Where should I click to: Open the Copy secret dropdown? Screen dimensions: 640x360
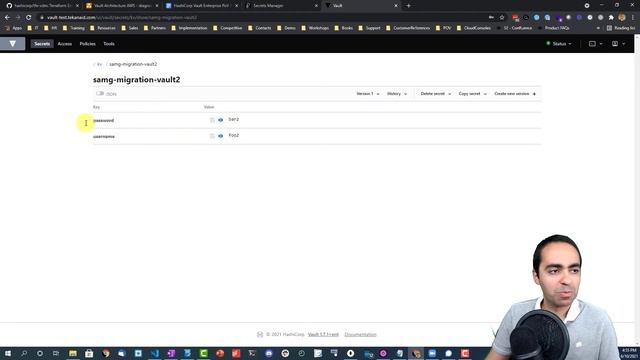pos(472,94)
